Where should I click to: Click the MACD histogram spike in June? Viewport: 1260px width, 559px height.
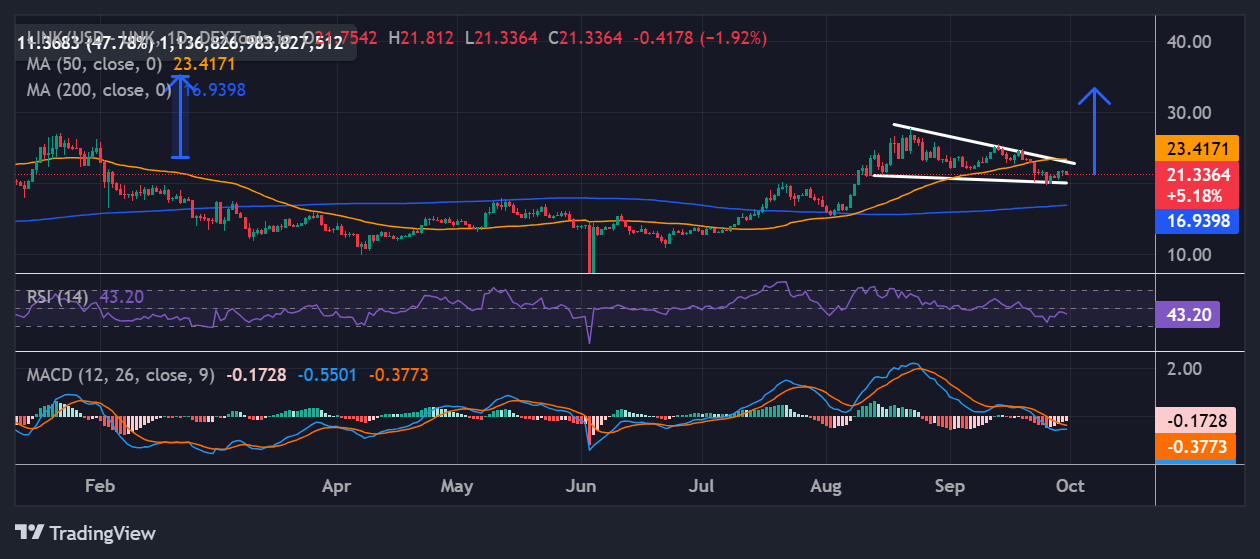[x=590, y=432]
